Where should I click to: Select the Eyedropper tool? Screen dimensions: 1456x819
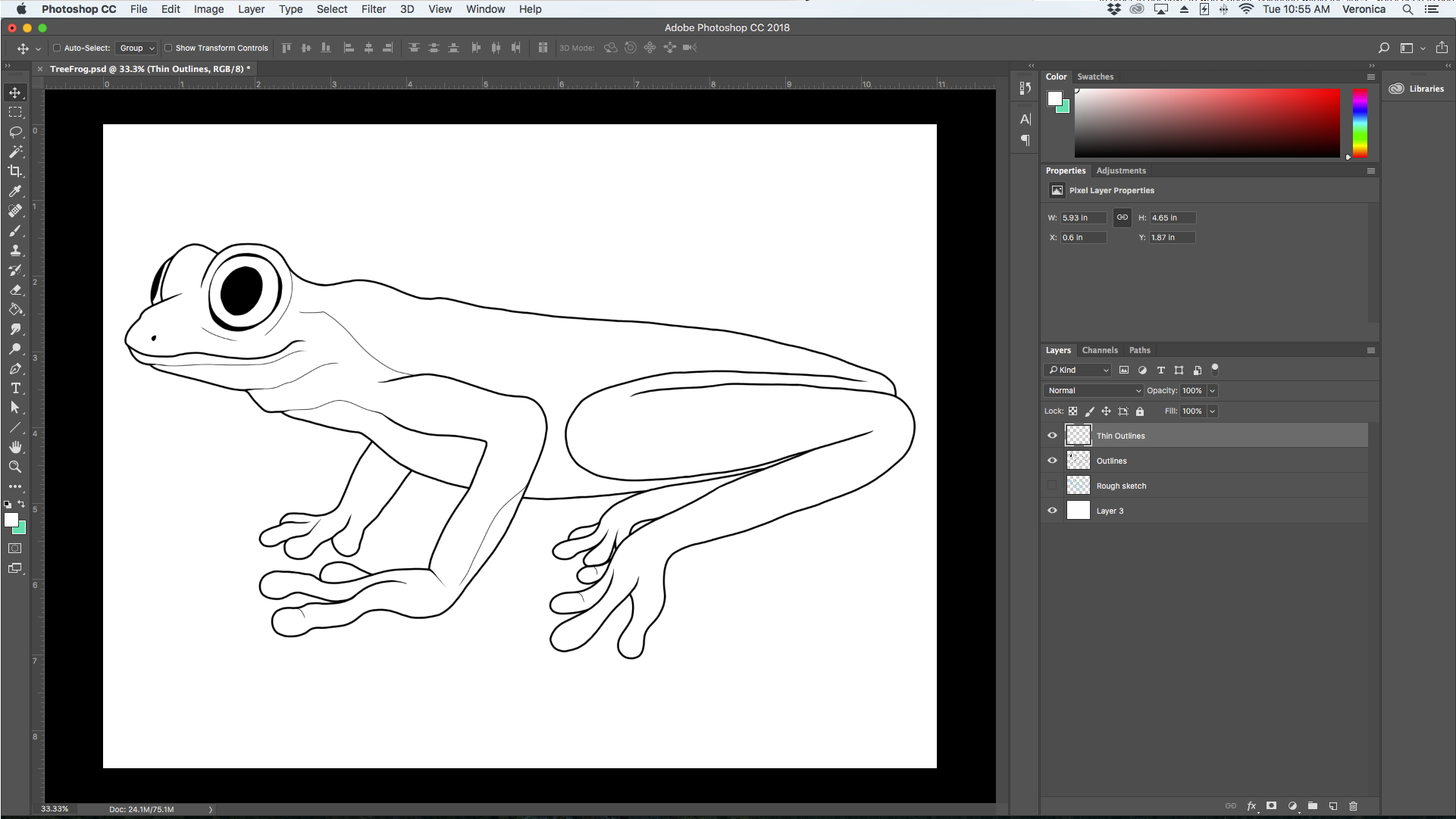coord(15,191)
